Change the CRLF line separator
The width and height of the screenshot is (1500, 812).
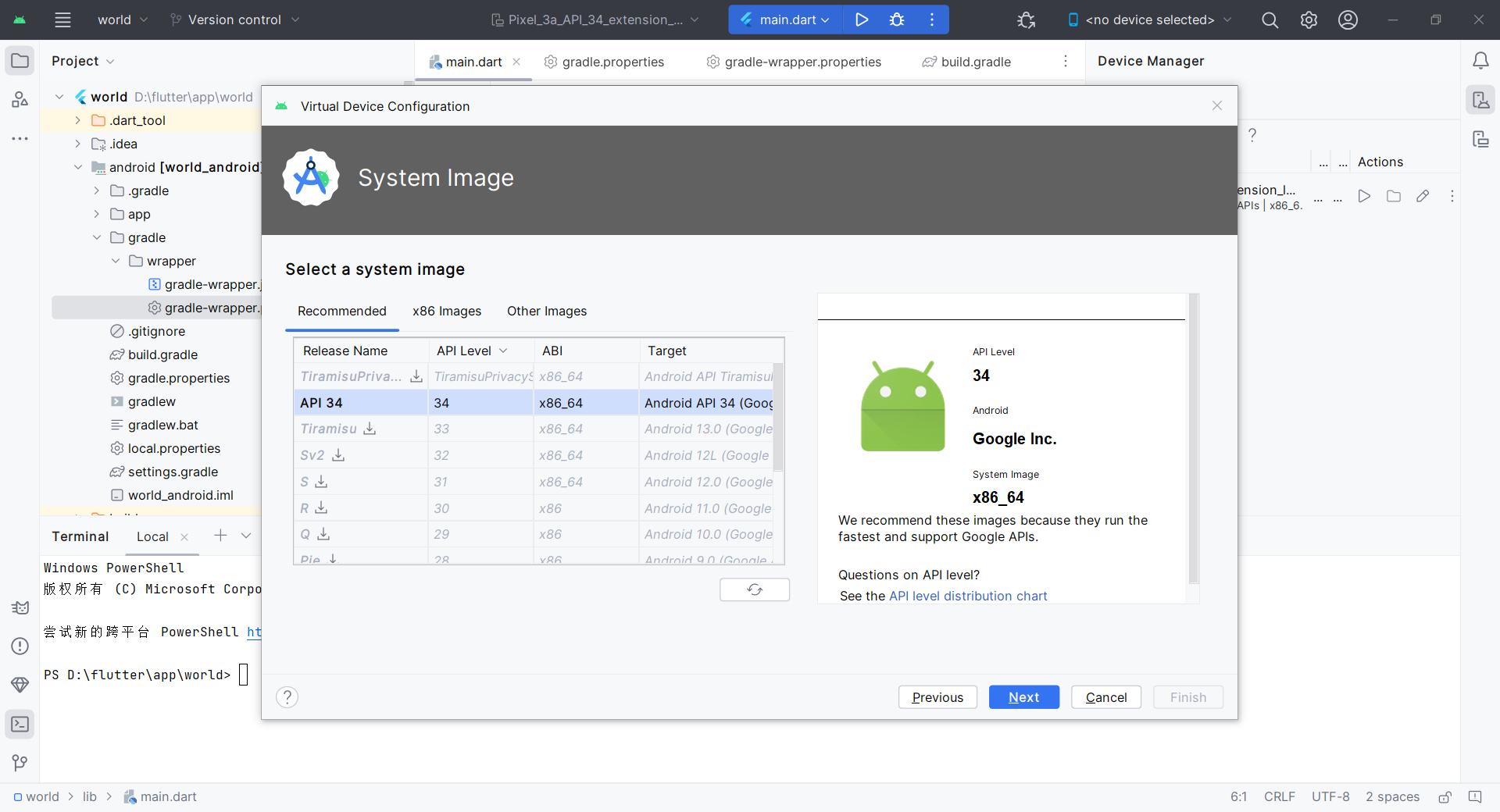[1279, 796]
